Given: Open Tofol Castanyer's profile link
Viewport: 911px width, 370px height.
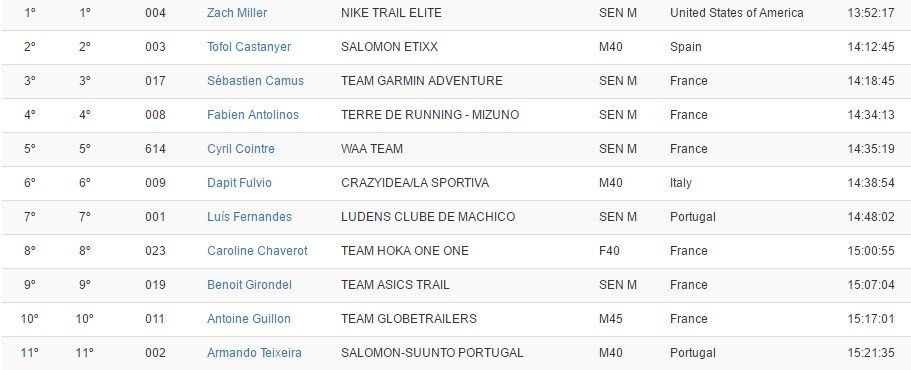Looking at the screenshot, I should [249, 46].
